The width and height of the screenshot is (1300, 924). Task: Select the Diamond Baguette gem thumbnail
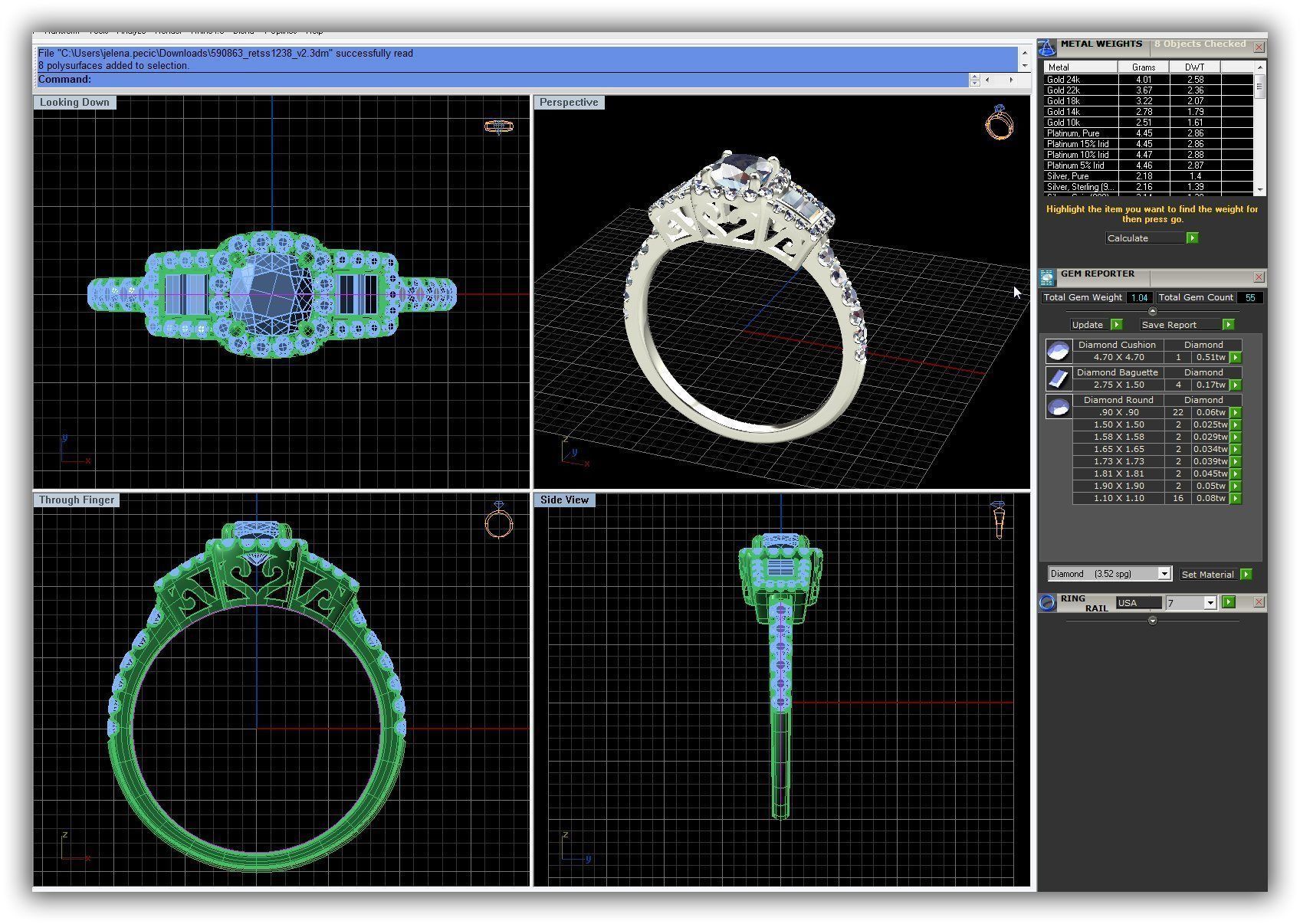[x=1059, y=378]
